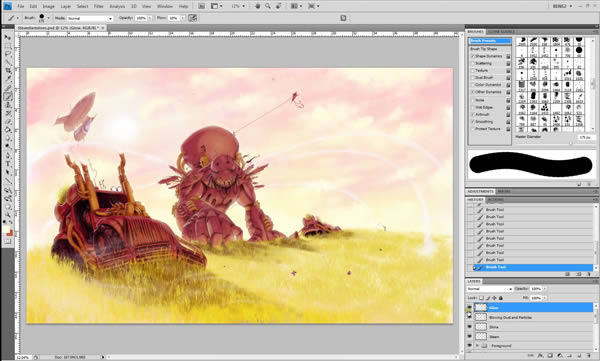Open the brush preset picker dropdown
Image resolution: width=600 pixels, height=361 pixels.
tap(48, 18)
